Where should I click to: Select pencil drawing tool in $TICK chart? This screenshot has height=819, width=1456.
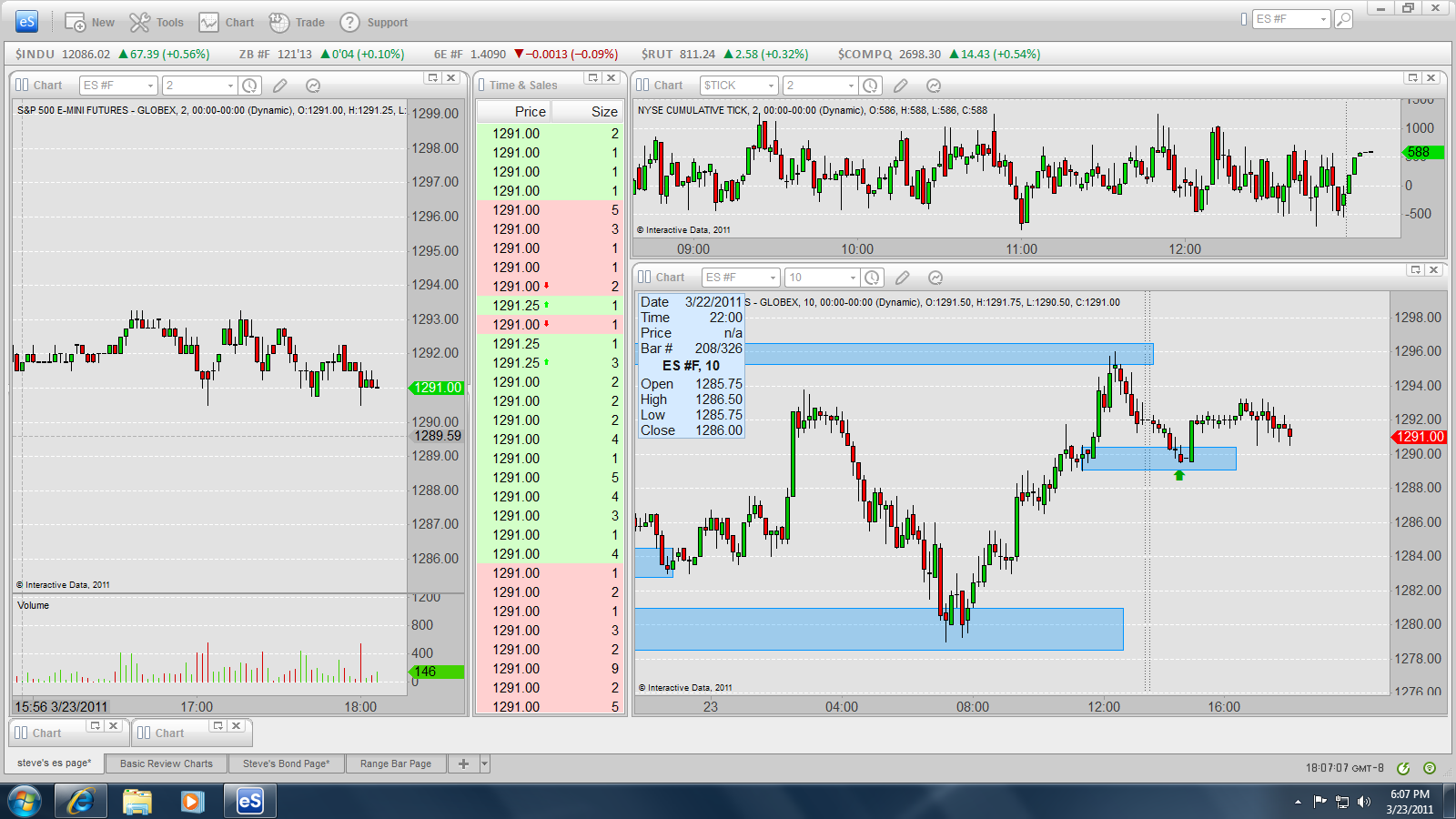click(x=901, y=86)
